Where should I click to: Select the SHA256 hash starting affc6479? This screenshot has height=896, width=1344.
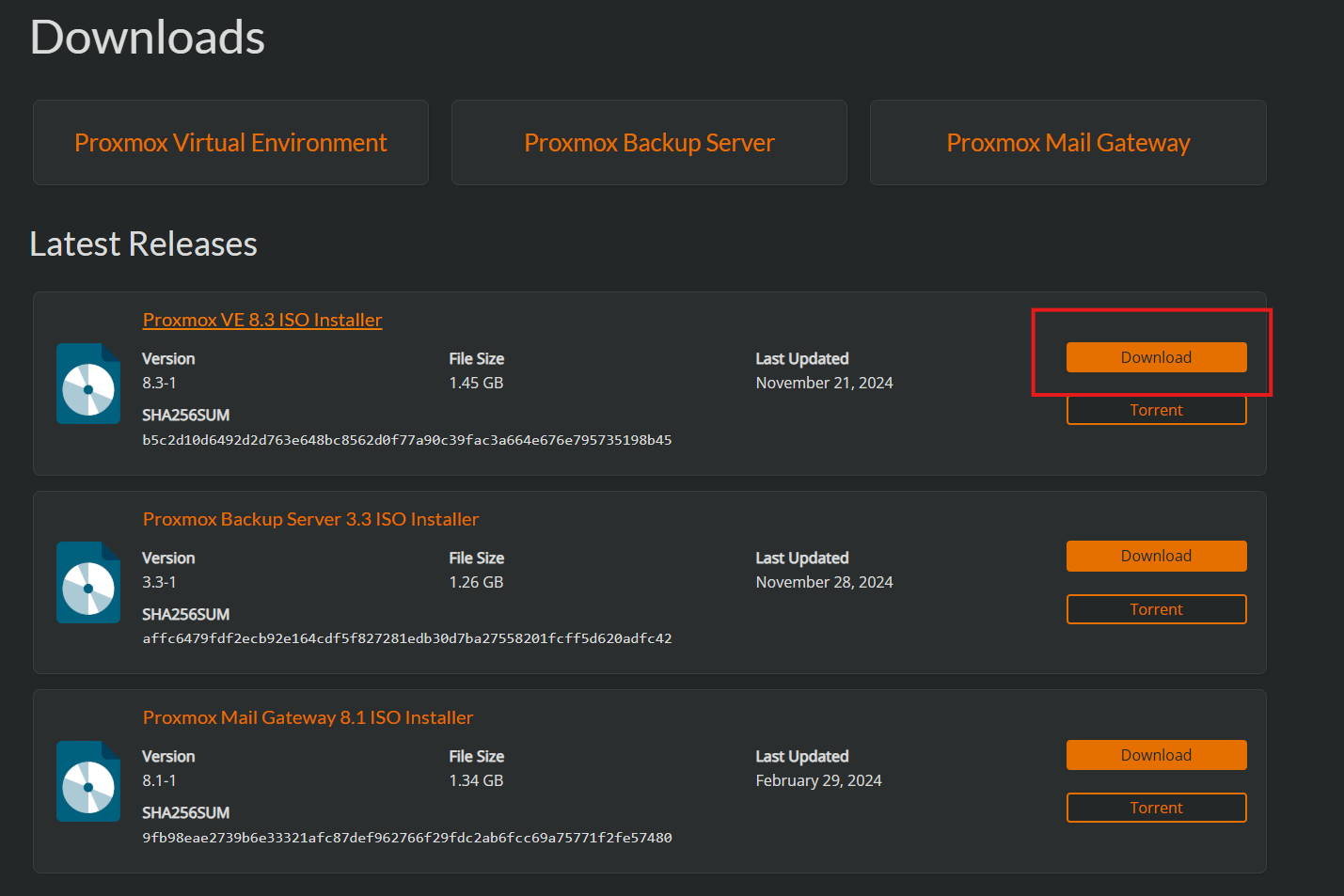[407, 638]
